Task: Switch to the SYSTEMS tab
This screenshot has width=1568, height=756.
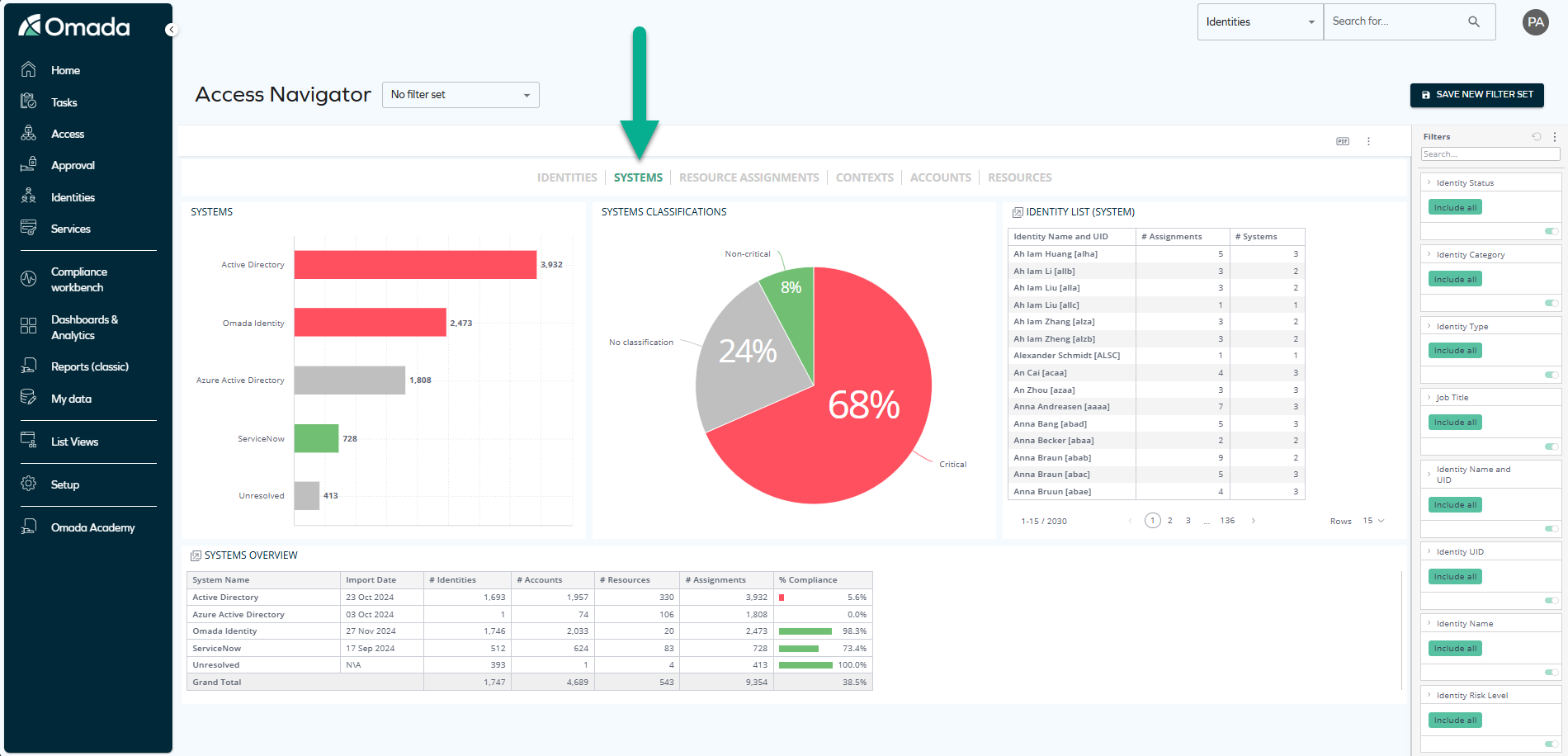Action: pos(638,177)
